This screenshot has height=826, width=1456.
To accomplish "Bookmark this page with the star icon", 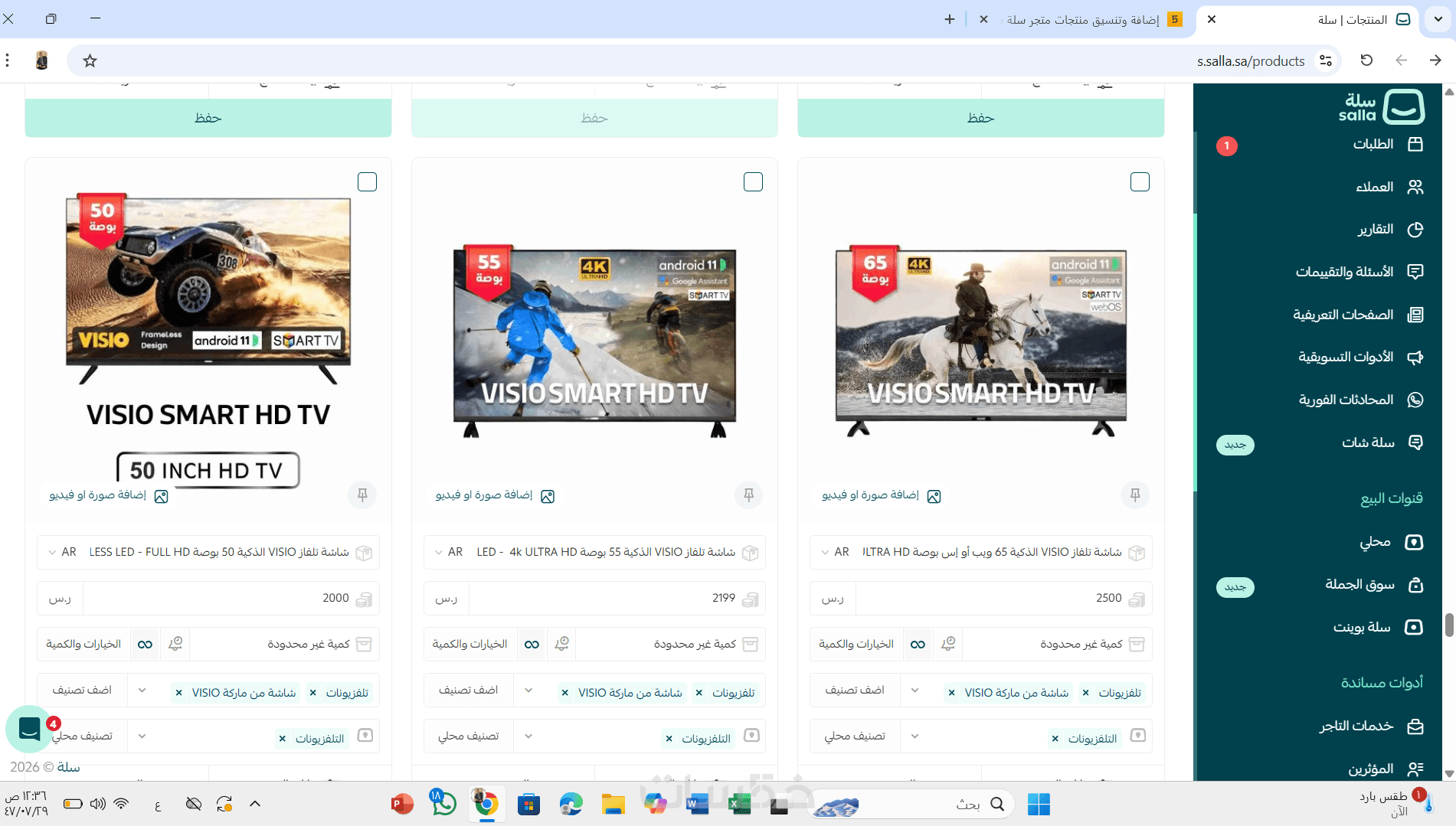I will (90, 60).
